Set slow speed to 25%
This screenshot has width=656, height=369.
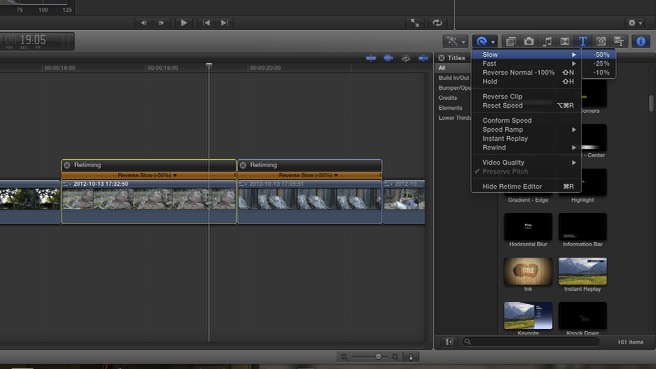(x=599, y=64)
